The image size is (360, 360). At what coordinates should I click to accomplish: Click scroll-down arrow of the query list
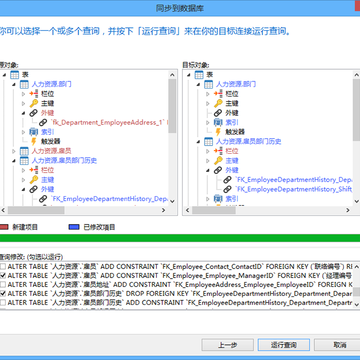pos(356,304)
